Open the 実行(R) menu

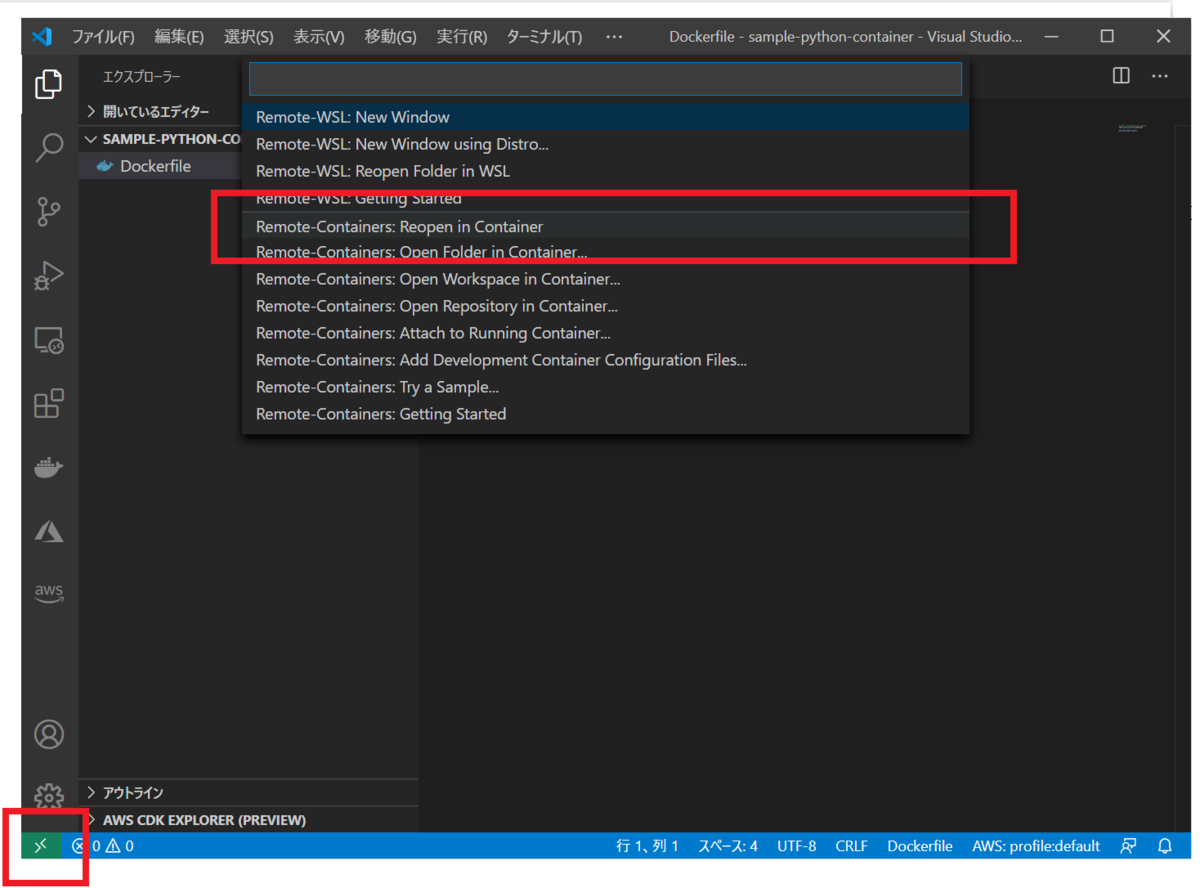pyautogui.click(x=462, y=37)
